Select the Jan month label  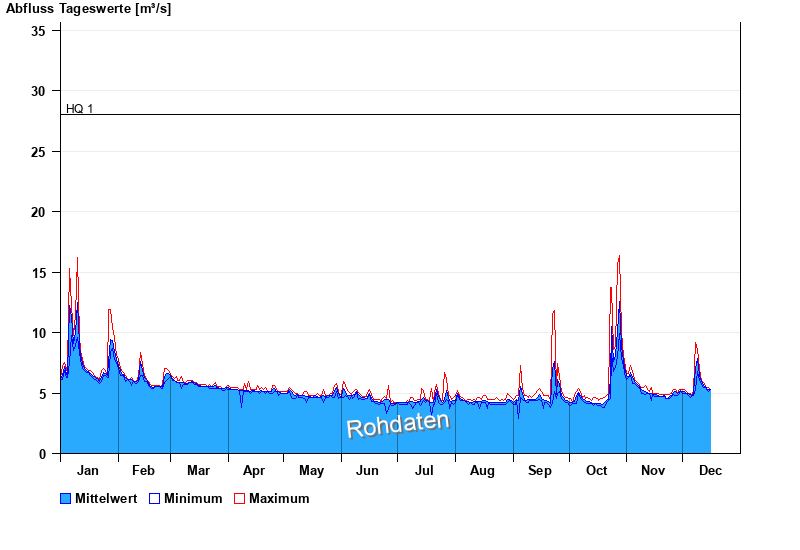point(88,470)
